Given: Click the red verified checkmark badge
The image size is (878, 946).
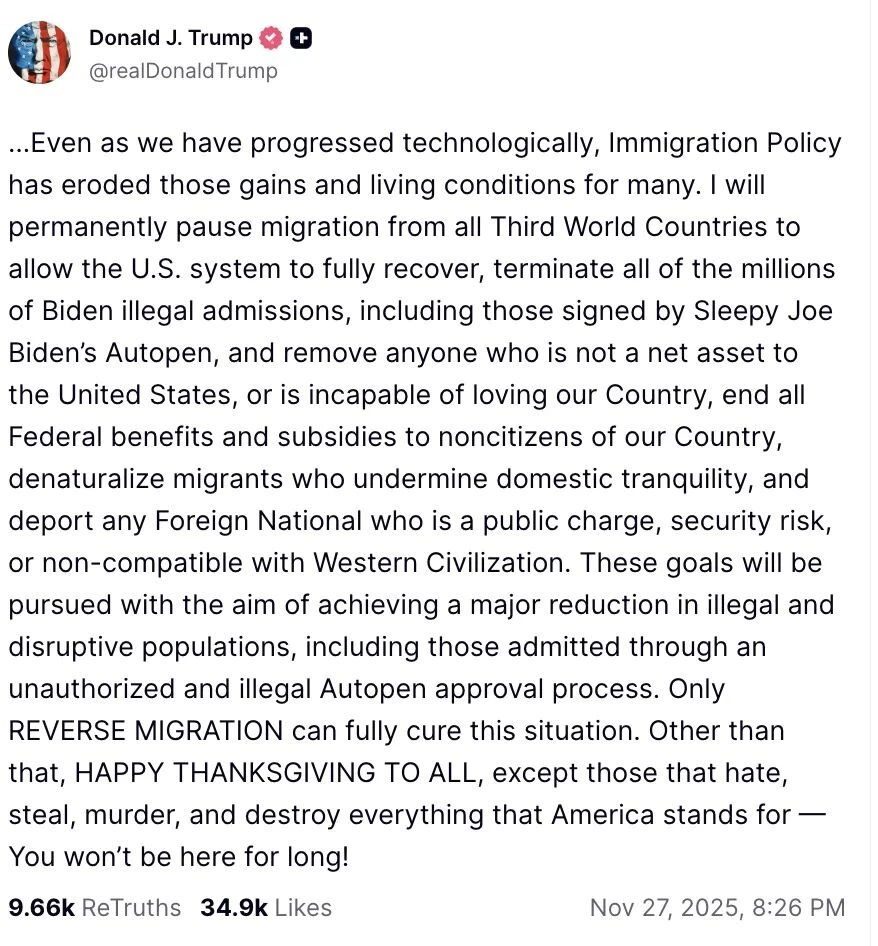Looking at the screenshot, I should click(x=271, y=38).
